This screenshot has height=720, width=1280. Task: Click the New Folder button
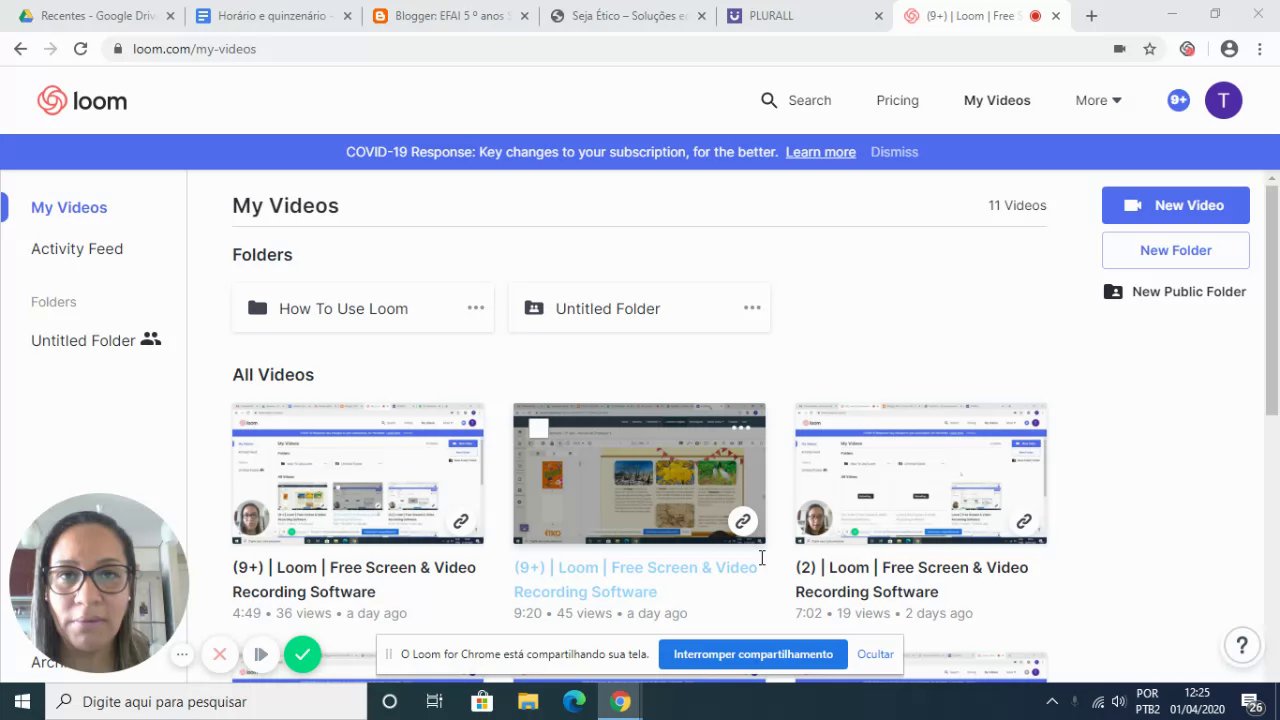click(x=1175, y=250)
